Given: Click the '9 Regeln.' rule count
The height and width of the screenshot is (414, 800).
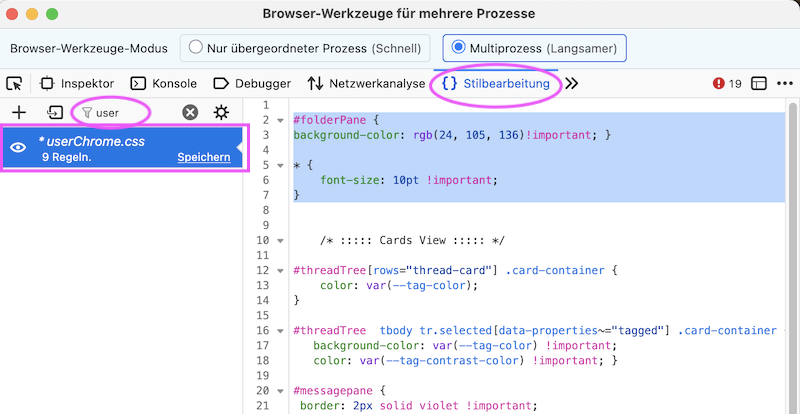Looking at the screenshot, I should pos(67,158).
